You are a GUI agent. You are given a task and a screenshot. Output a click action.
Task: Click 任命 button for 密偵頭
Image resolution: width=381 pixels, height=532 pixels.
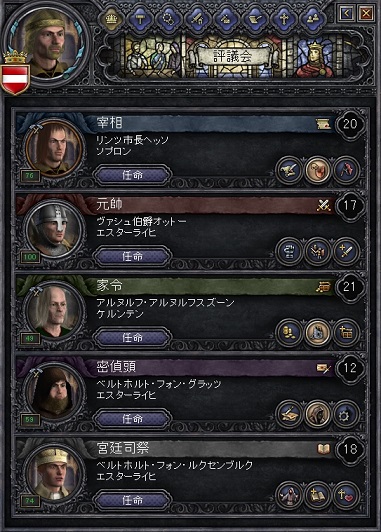(x=133, y=419)
